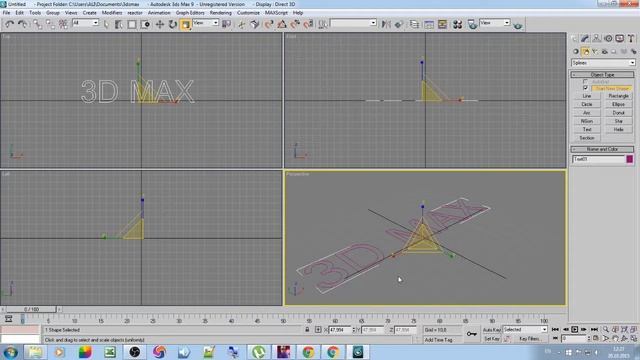This screenshot has width=640, height=360.
Task: Click the Donut shape button
Action: (x=618, y=113)
